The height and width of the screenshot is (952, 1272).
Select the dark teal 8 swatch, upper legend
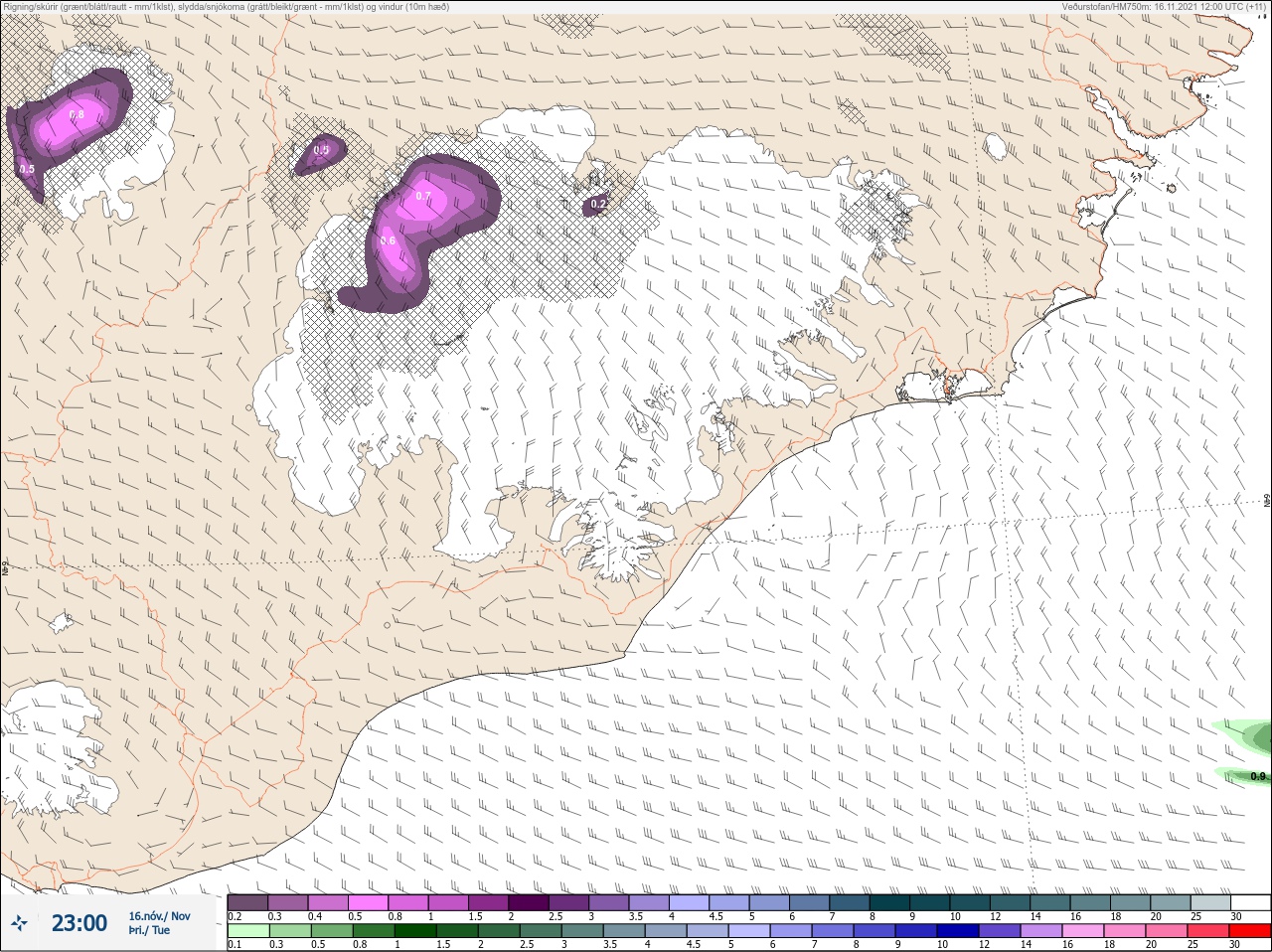pyautogui.click(x=890, y=902)
